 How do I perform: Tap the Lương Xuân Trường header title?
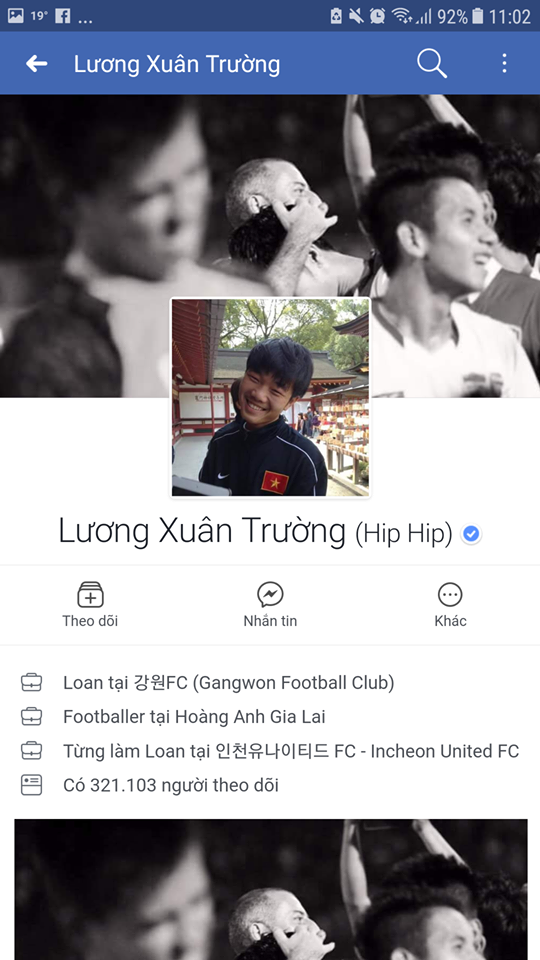pyautogui.click(x=177, y=64)
